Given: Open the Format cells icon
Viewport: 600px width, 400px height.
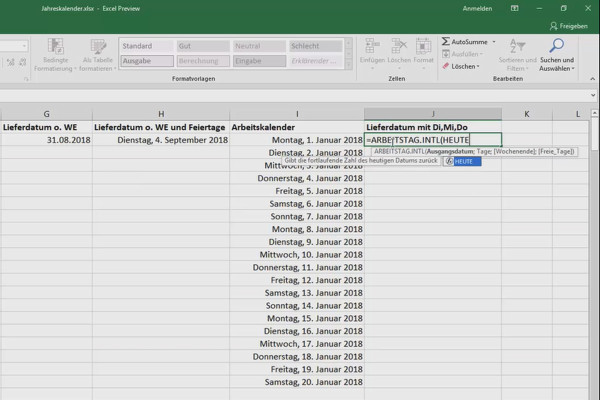Looking at the screenshot, I should [x=423, y=47].
